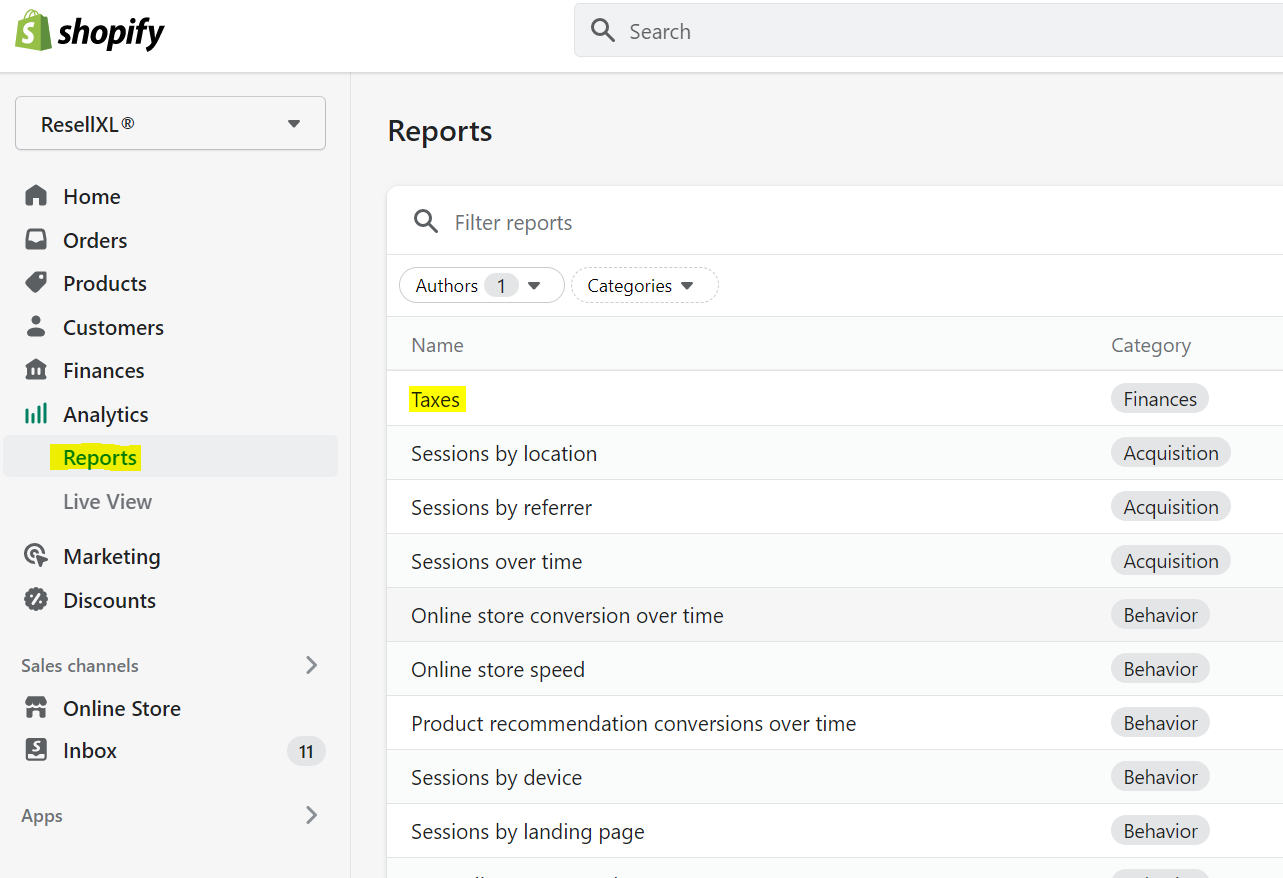The width and height of the screenshot is (1283, 878).
Task: Click the Authors filter count badge 1
Action: pos(501,286)
